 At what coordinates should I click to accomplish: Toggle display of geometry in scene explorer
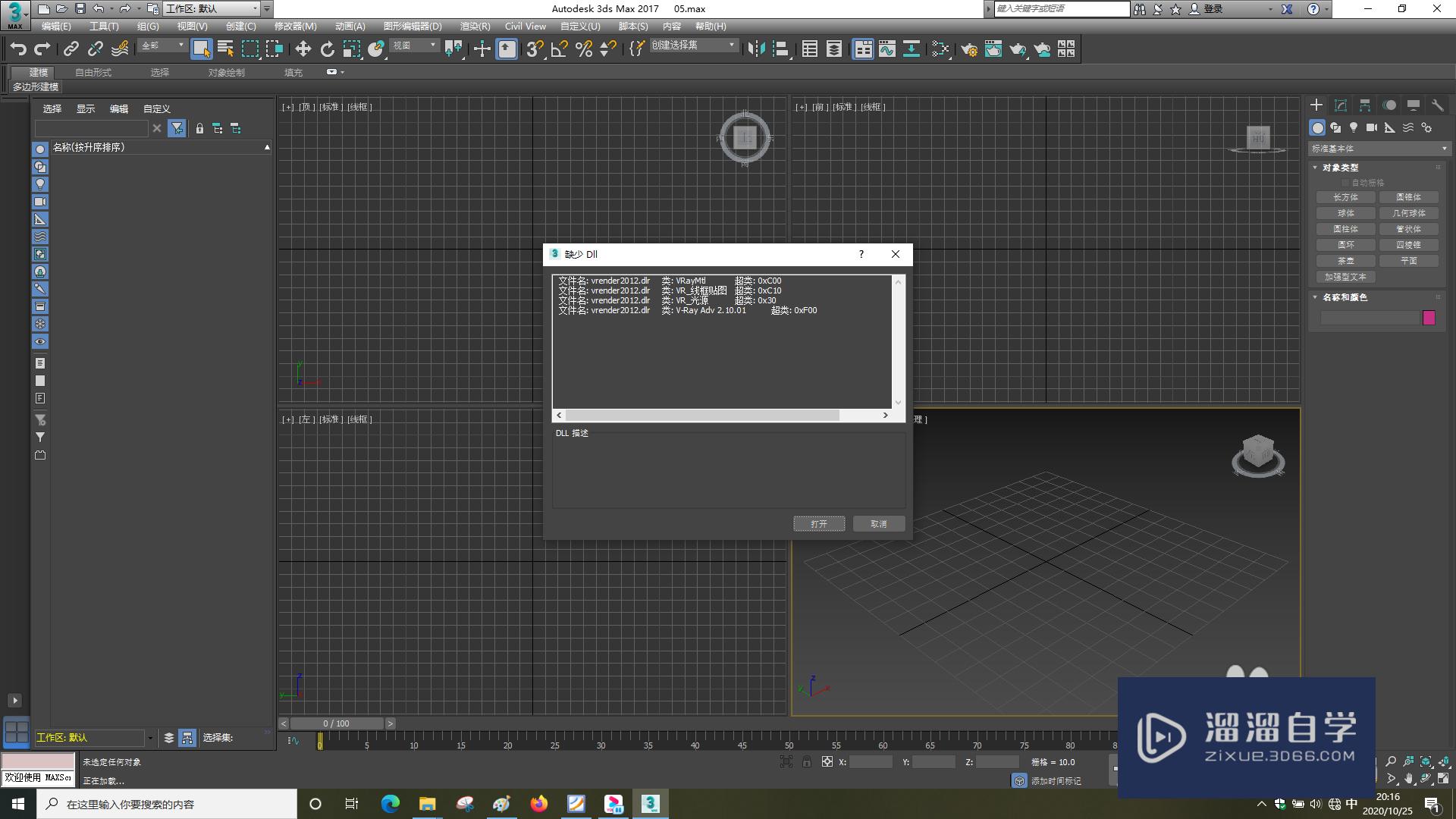pyautogui.click(x=40, y=149)
